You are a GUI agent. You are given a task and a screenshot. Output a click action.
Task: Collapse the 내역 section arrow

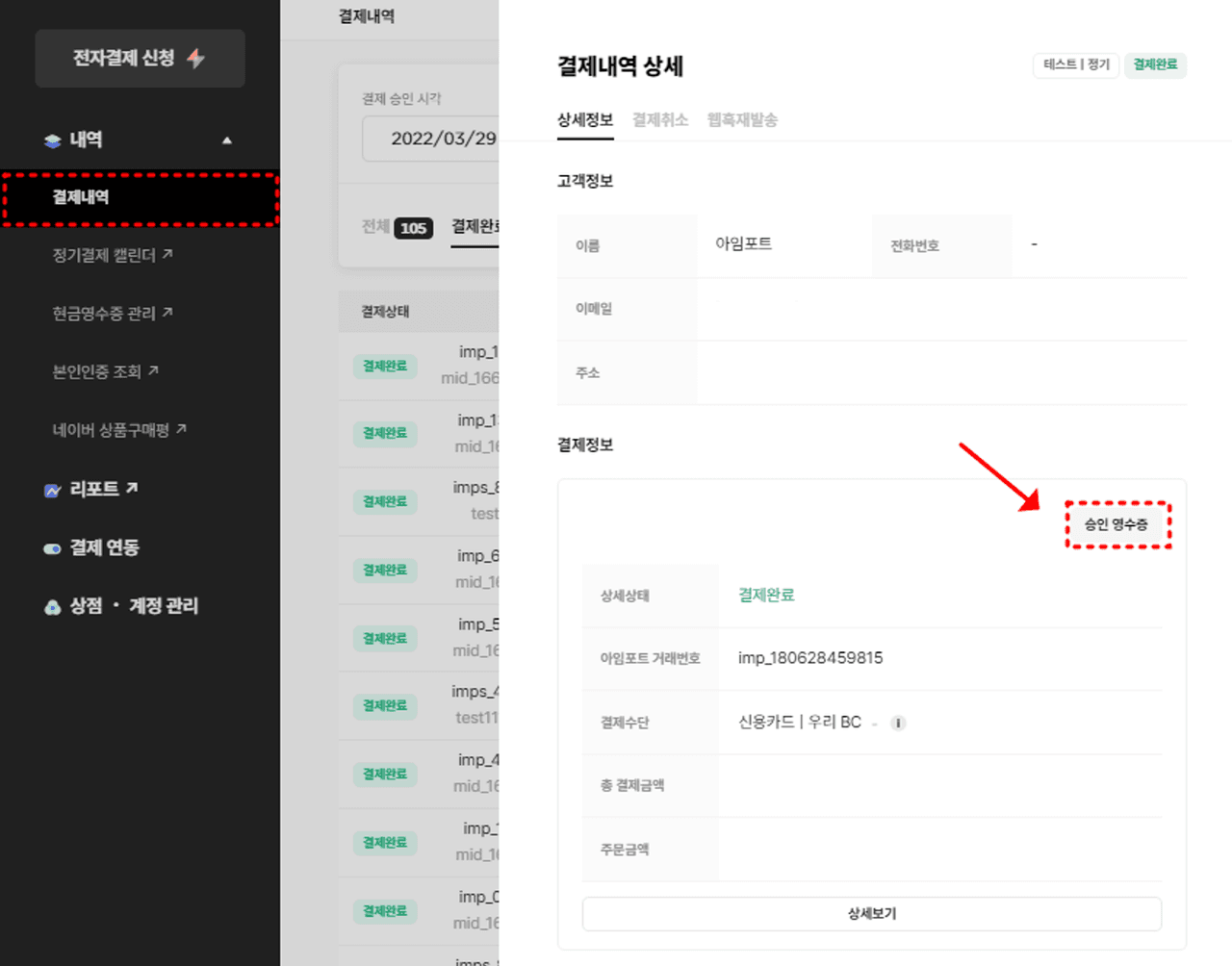[x=227, y=140]
